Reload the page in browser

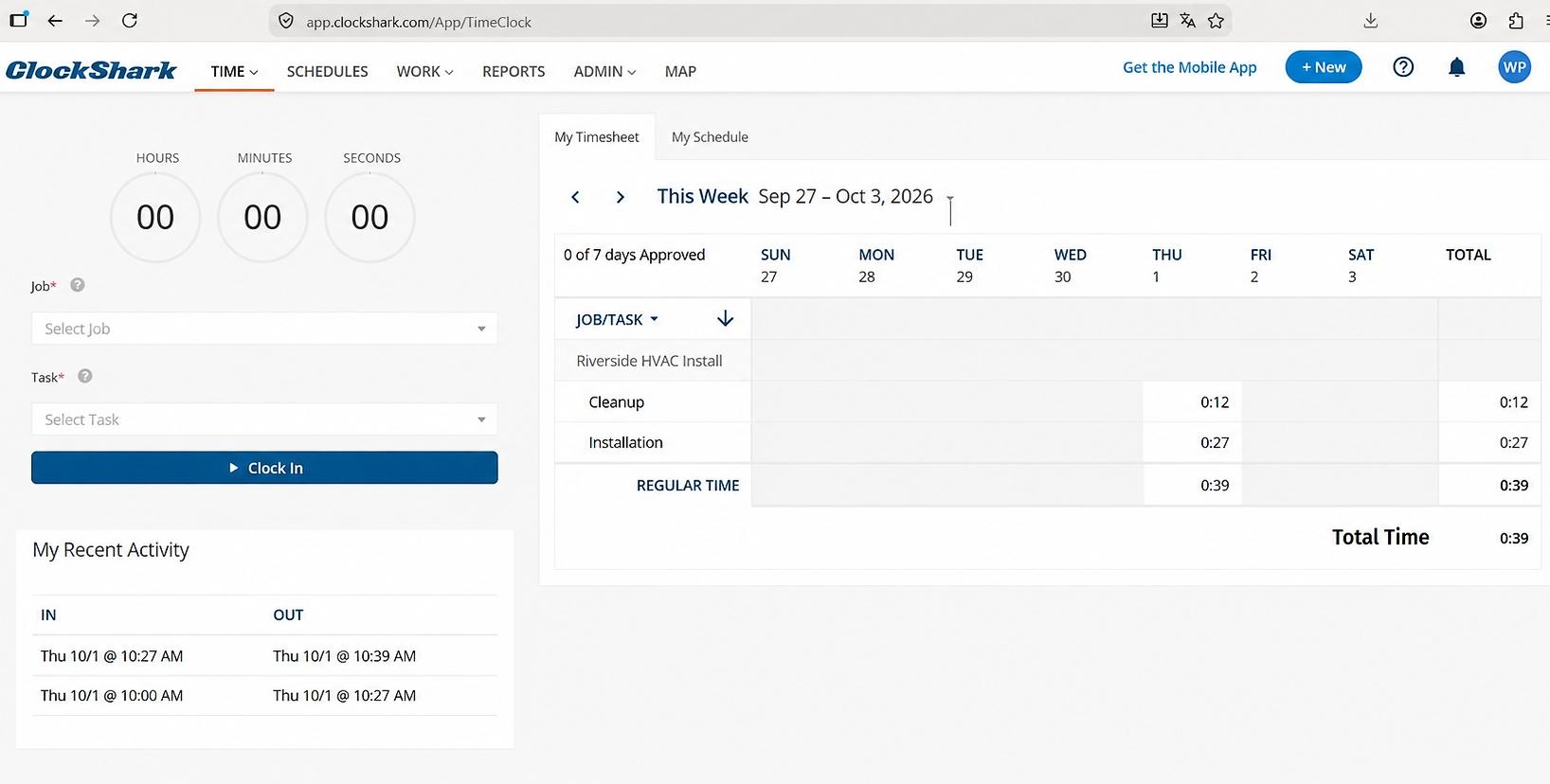pyautogui.click(x=130, y=21)
